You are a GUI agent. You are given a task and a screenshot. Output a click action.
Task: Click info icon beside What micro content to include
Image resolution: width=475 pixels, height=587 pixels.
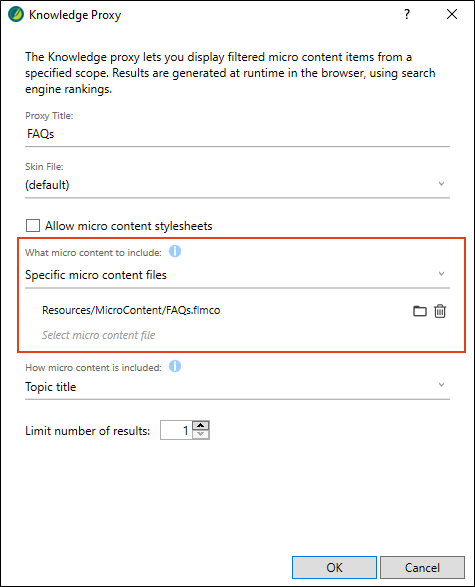(x=175, y=251)
